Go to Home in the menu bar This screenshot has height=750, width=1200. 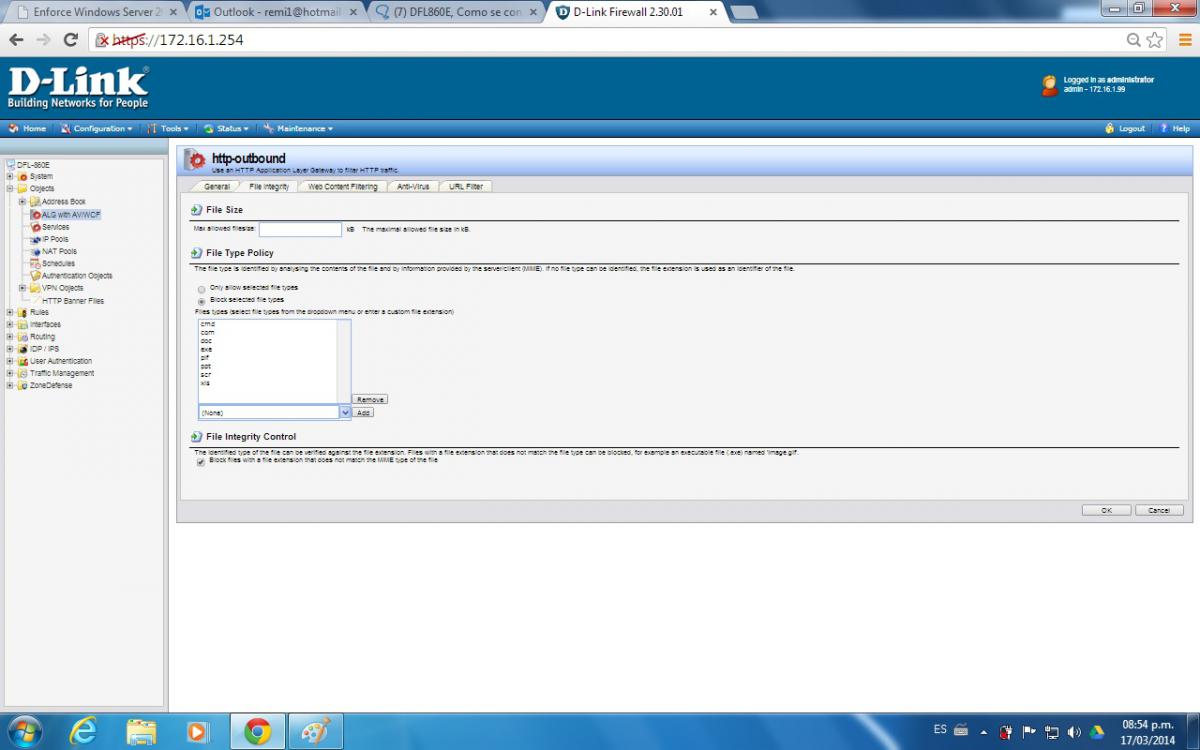28,129
